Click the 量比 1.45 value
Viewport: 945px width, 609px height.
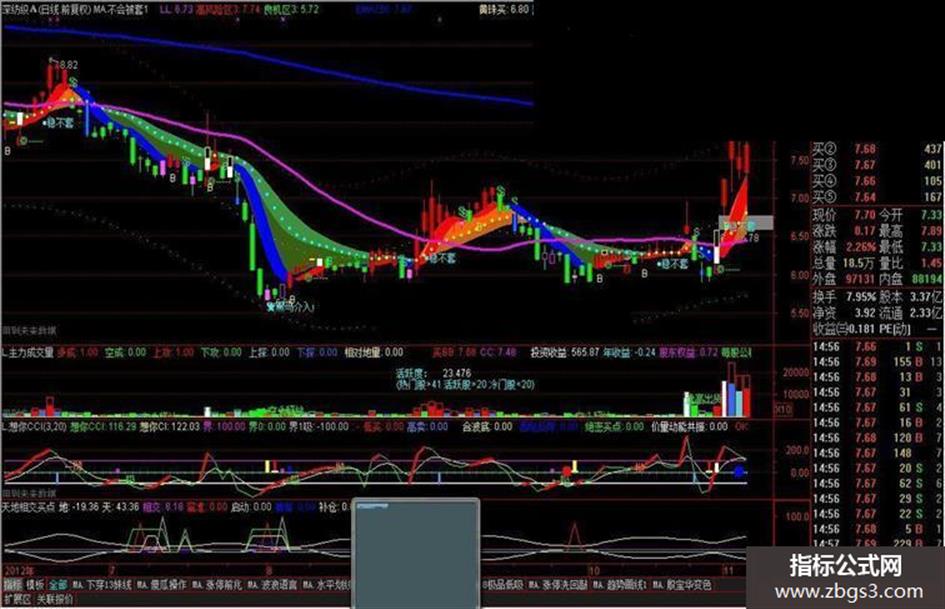pyautogui.click(x=931, y=263)
